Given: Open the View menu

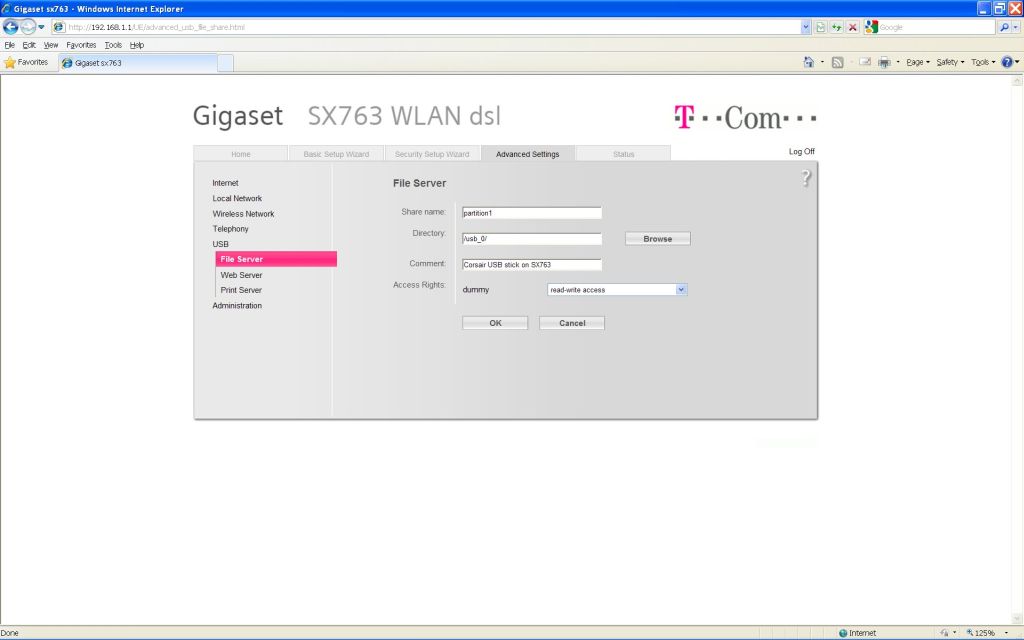Looking at the screenshot, I should tap(51, 45).
